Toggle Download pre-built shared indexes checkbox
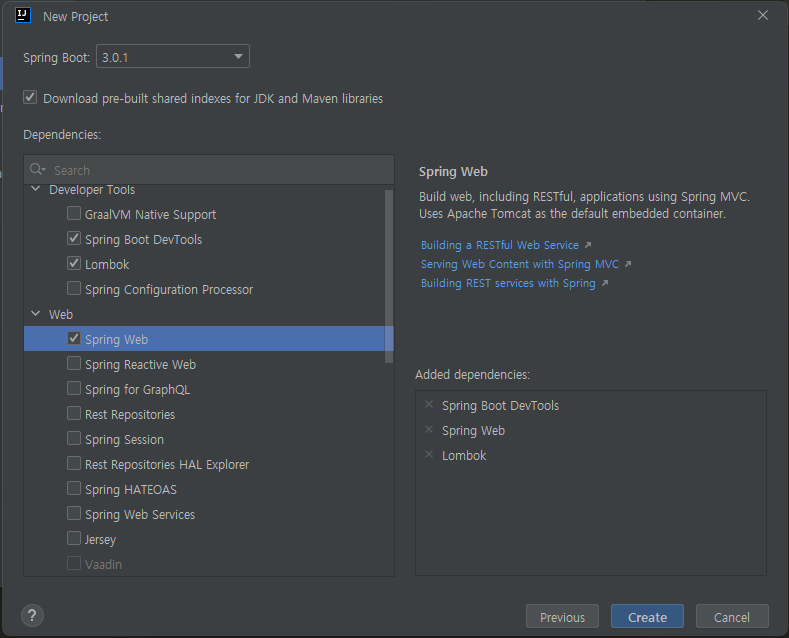Image resolution: width=789 pixels, height=638 pixels. (x=30, y=97)
